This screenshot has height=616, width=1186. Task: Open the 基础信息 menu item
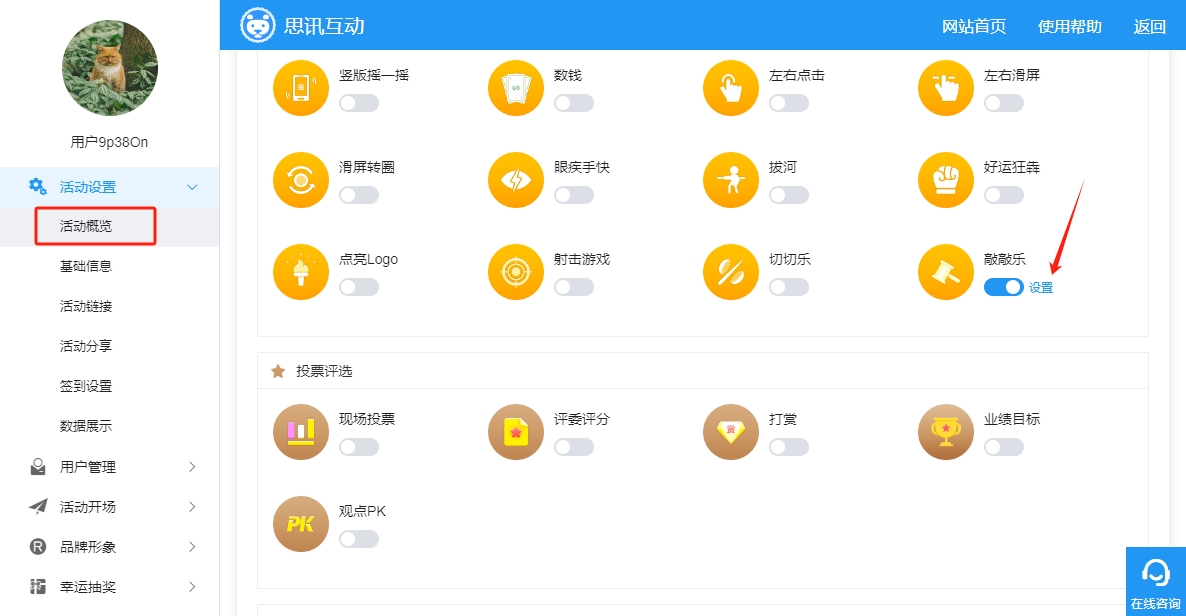(86, 266)
